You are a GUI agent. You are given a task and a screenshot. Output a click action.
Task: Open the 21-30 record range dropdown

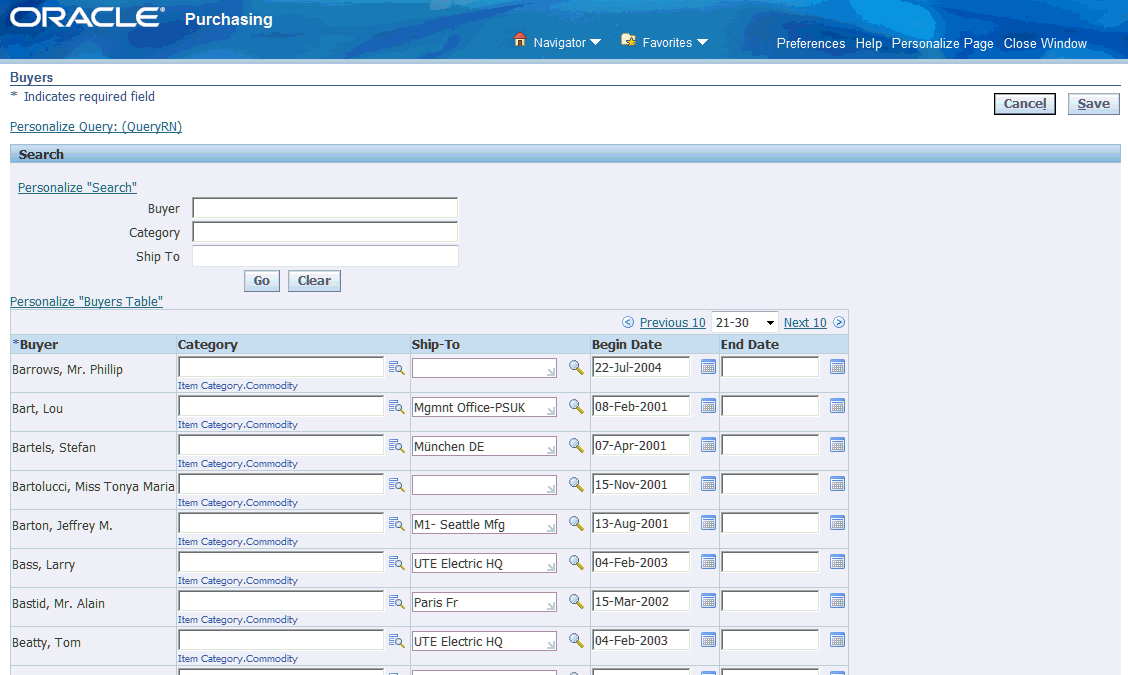(745, 322)
